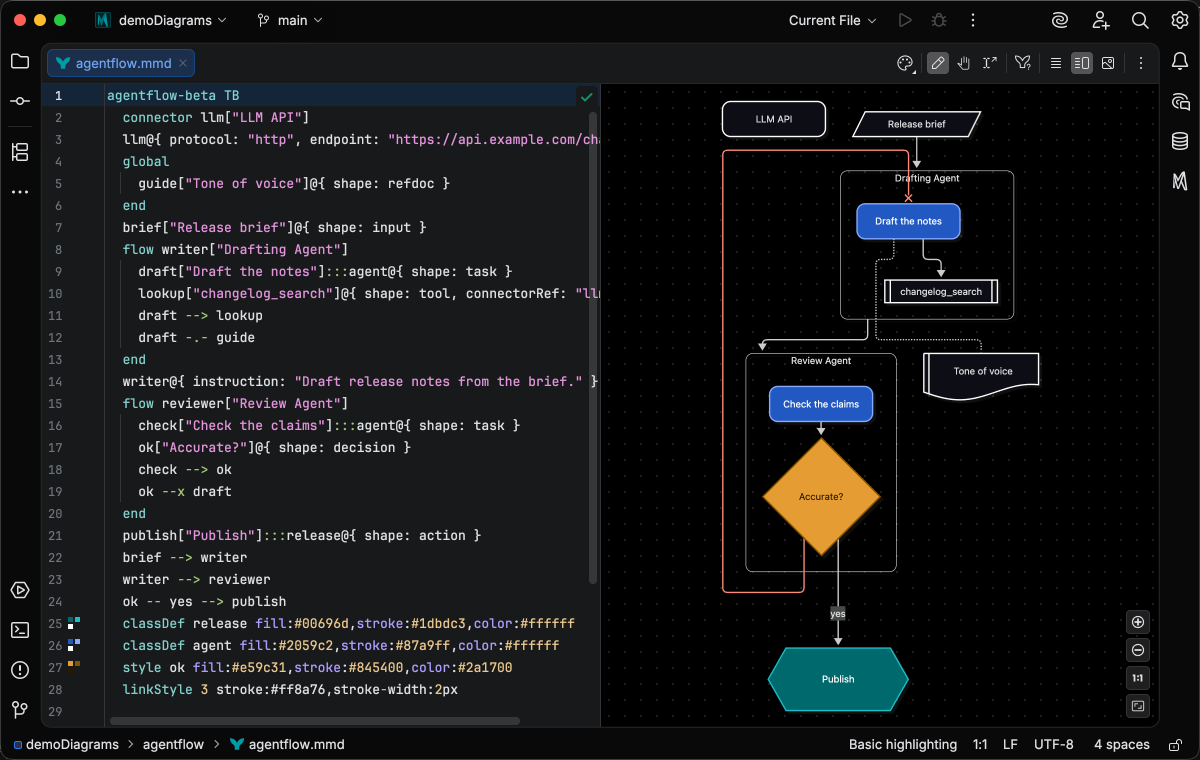Image resolution: width=1200 pixels, height=760 pixels.
Task: Click the green inspection checkmark widget
Action: coord(586,96)
